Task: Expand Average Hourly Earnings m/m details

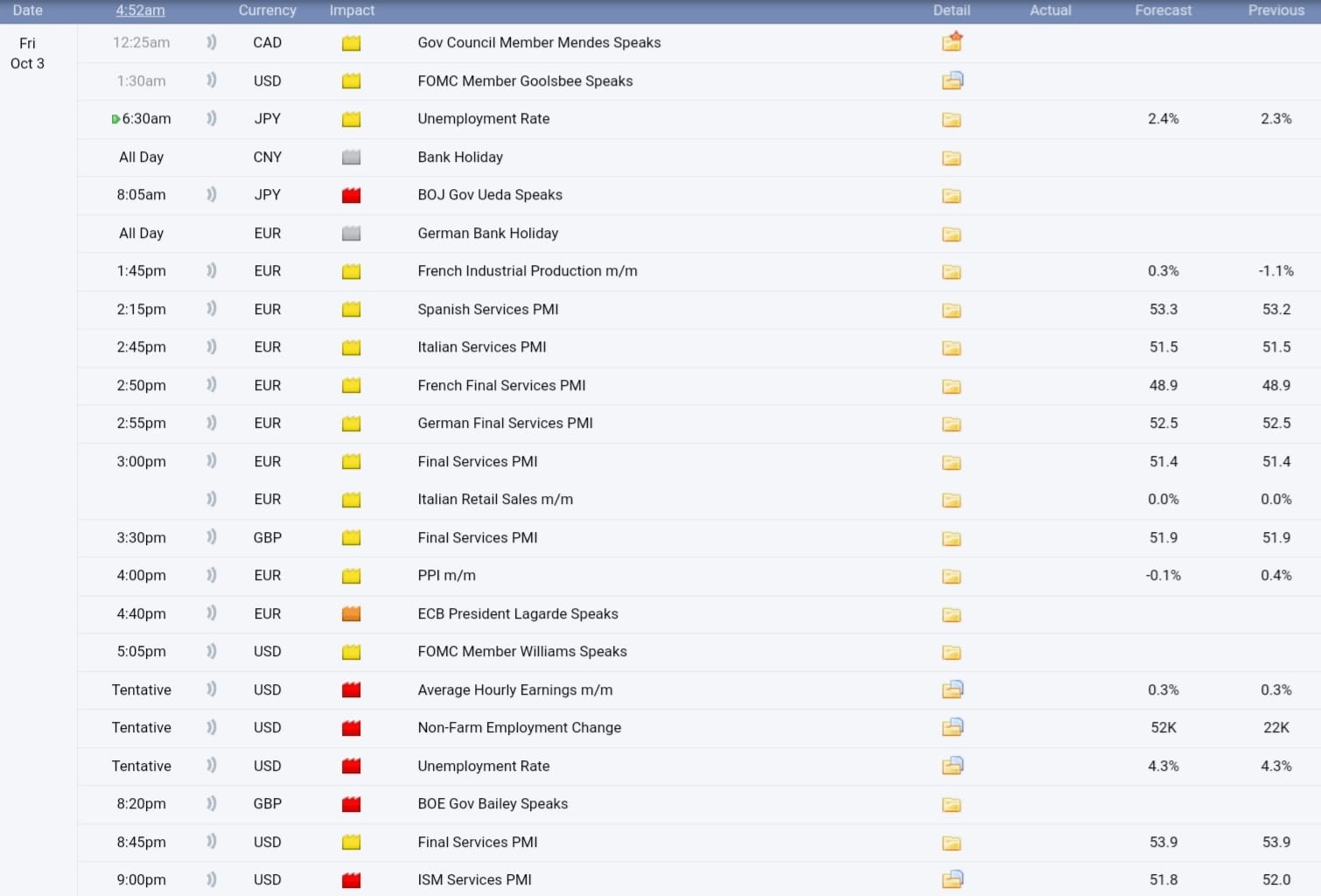Action: pyautogui.click(x=952, y=689)
